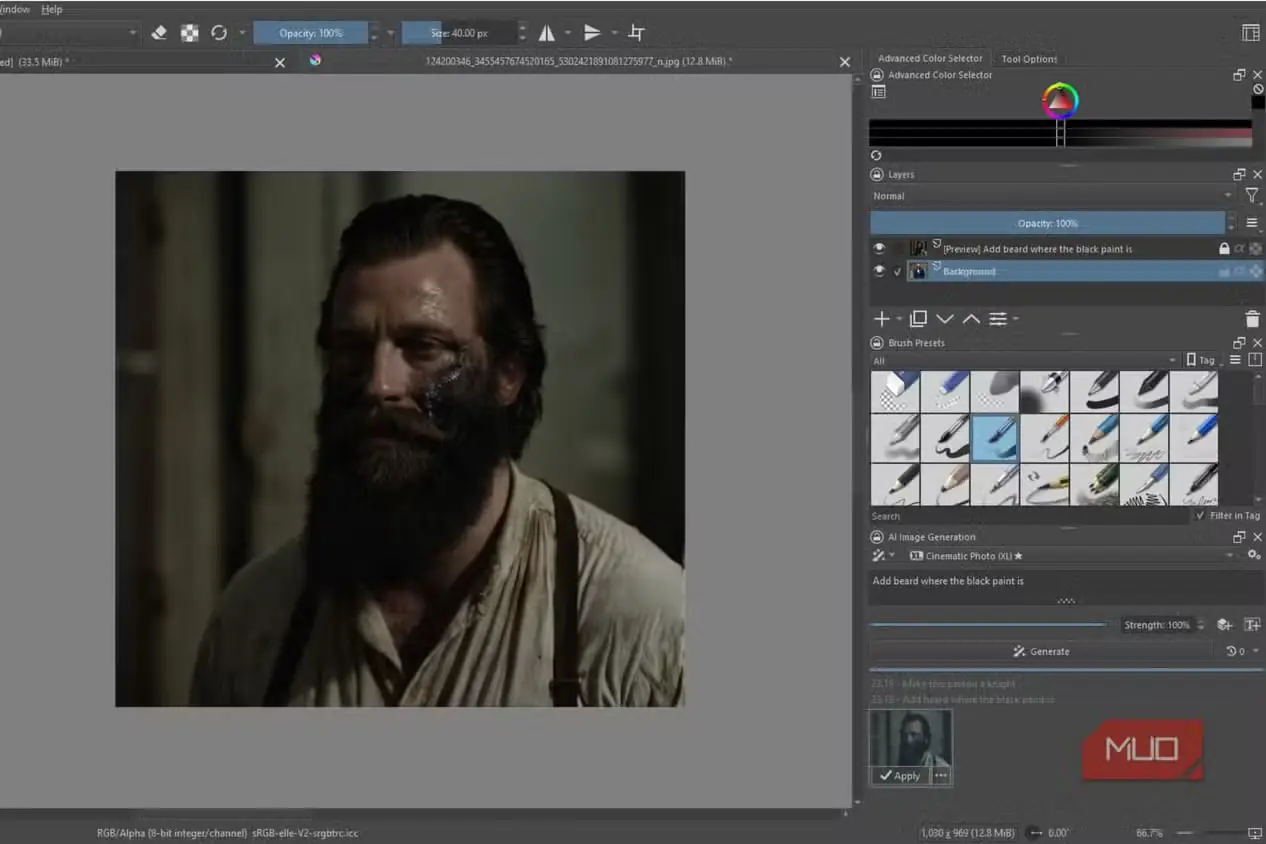Click the Generate button

coord(1041,651)
